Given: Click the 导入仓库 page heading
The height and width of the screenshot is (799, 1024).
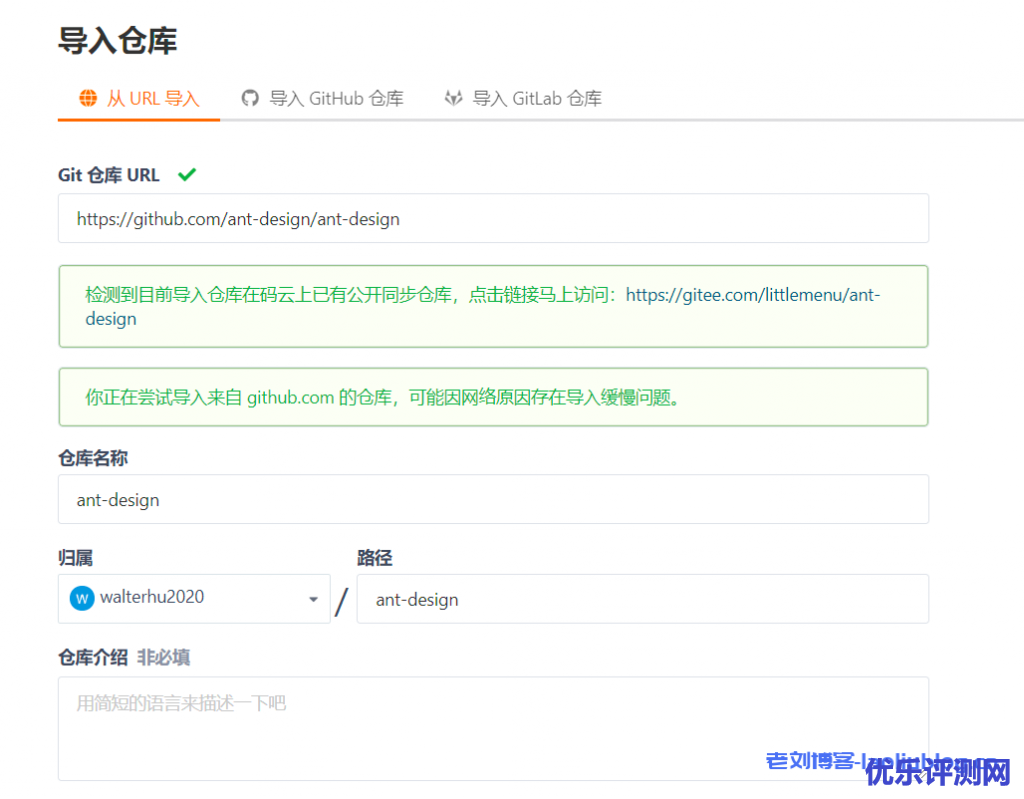Looking at the screenshot, I should point(118,41).
